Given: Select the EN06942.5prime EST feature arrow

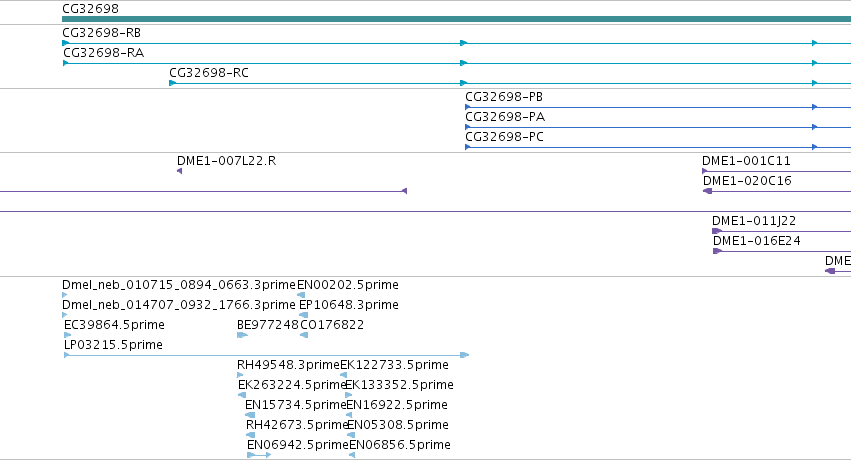Looking at the screenshot, I should point(259,455).
